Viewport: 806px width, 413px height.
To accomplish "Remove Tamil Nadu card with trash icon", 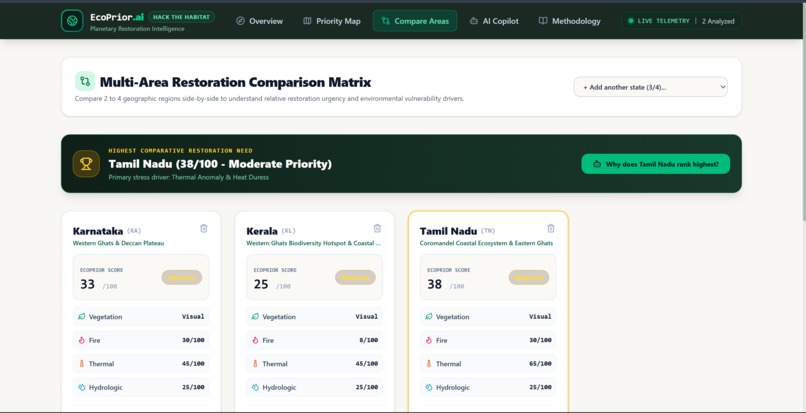I will click(x=551, y=228).
